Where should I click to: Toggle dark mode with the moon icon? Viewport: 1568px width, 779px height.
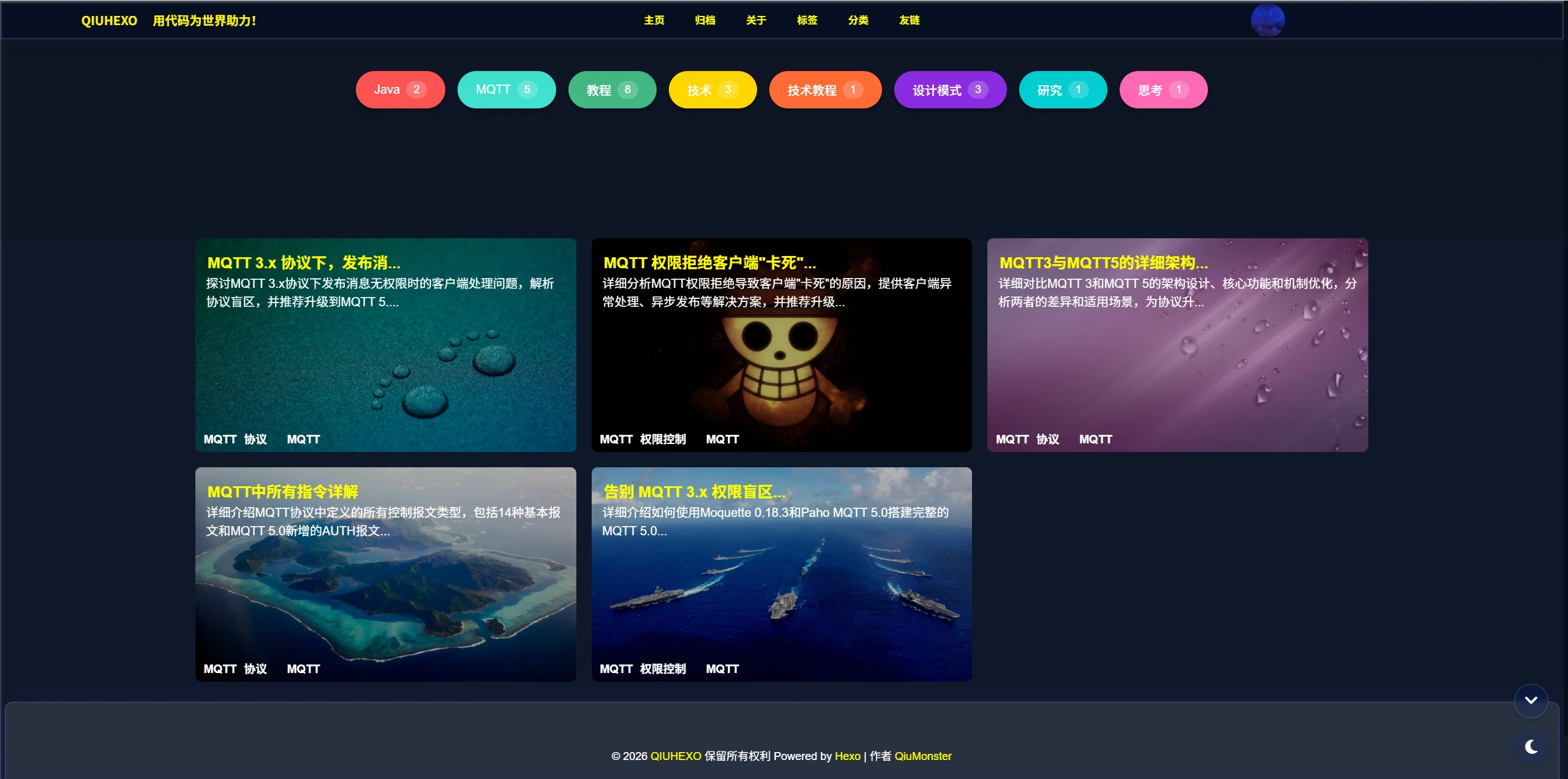coord(1531,747)
